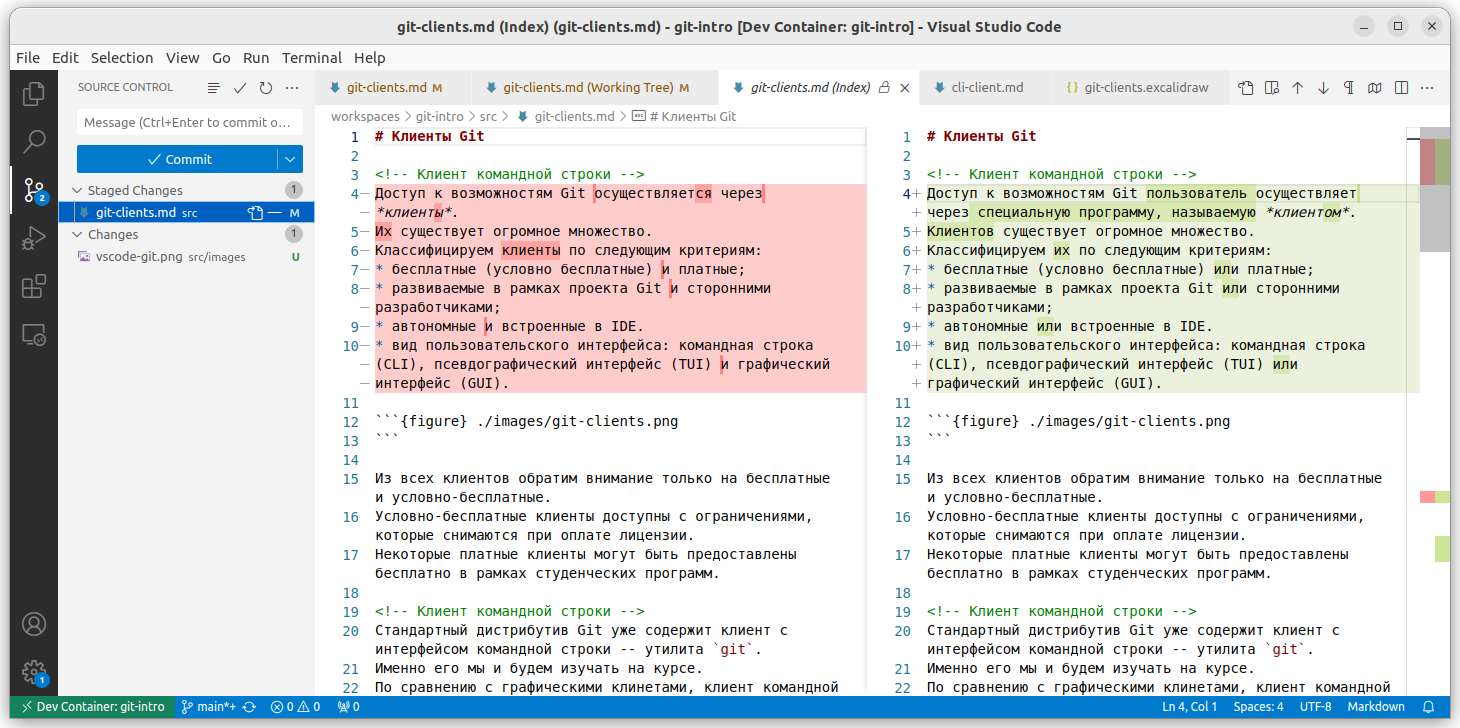Collapse the Staged Changes section

78,190
